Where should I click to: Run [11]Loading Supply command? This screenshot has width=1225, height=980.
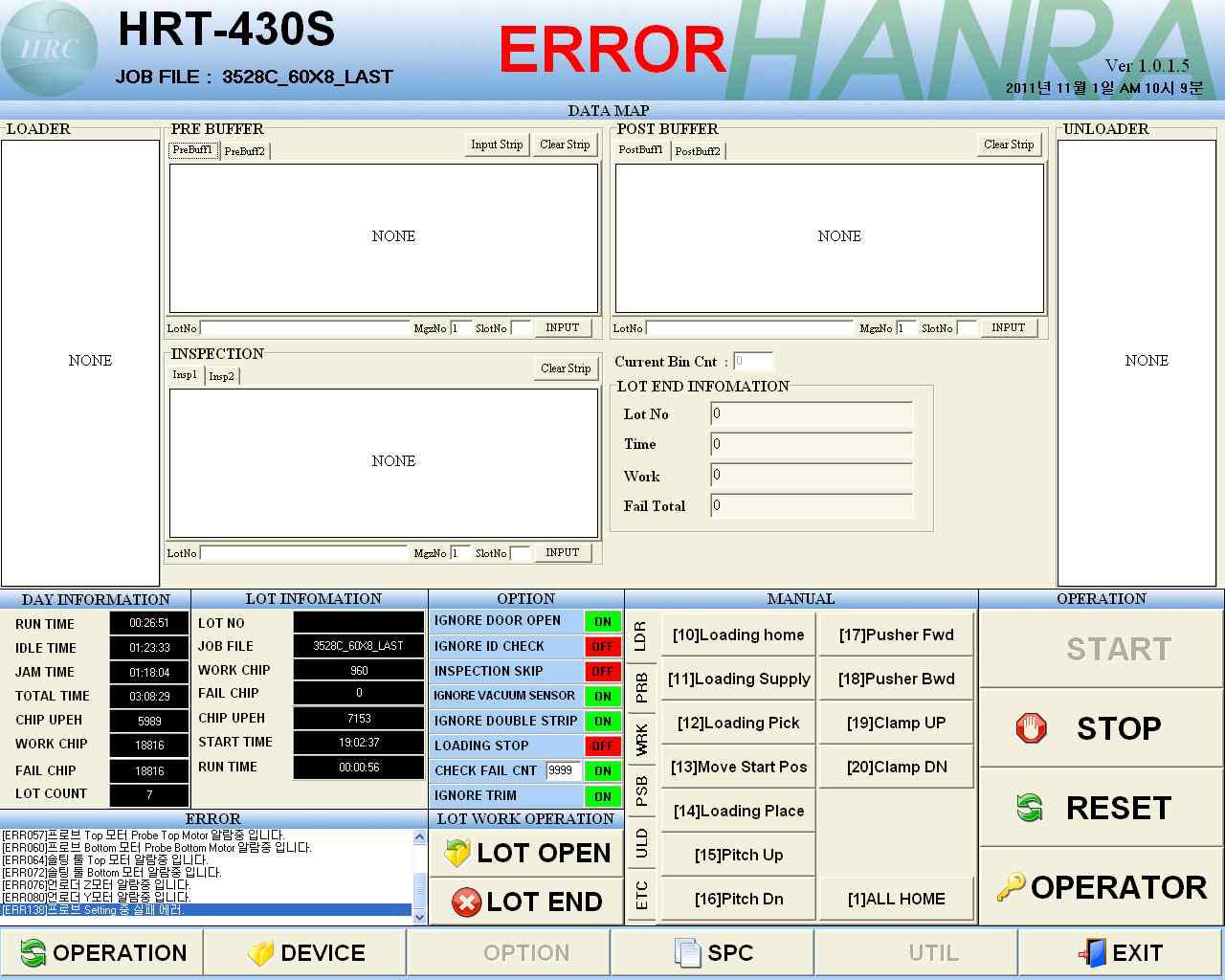pos(739,679)
